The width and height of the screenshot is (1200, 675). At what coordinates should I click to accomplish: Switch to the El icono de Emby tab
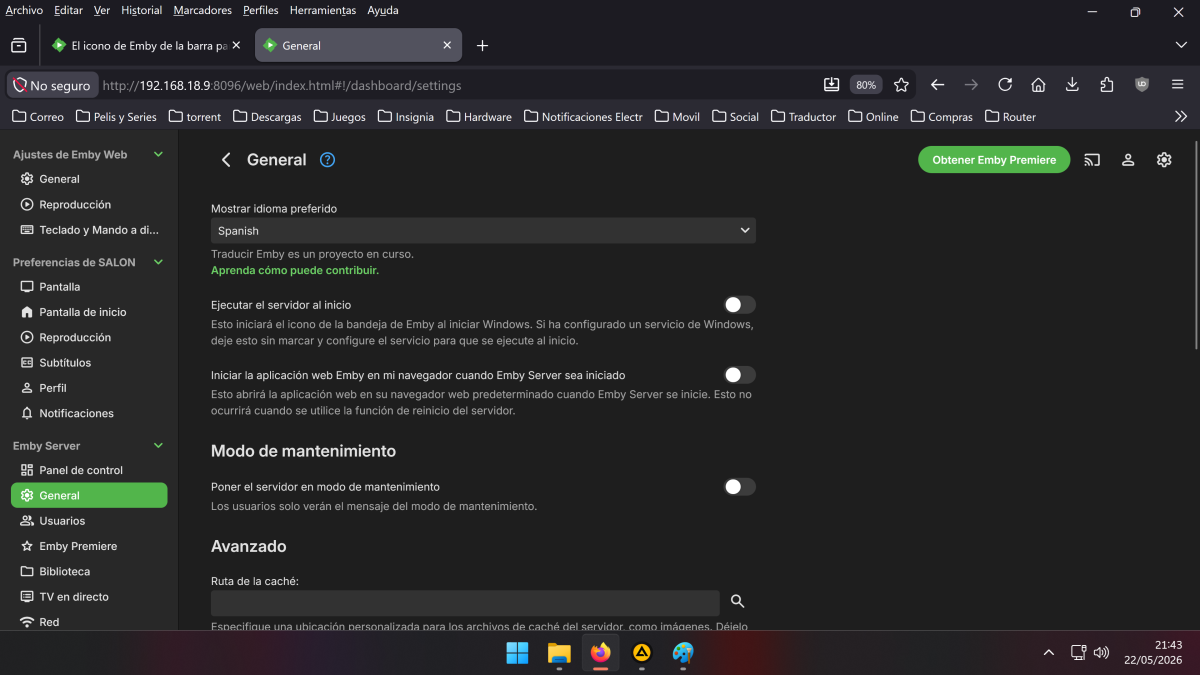[x=146, y=45]
